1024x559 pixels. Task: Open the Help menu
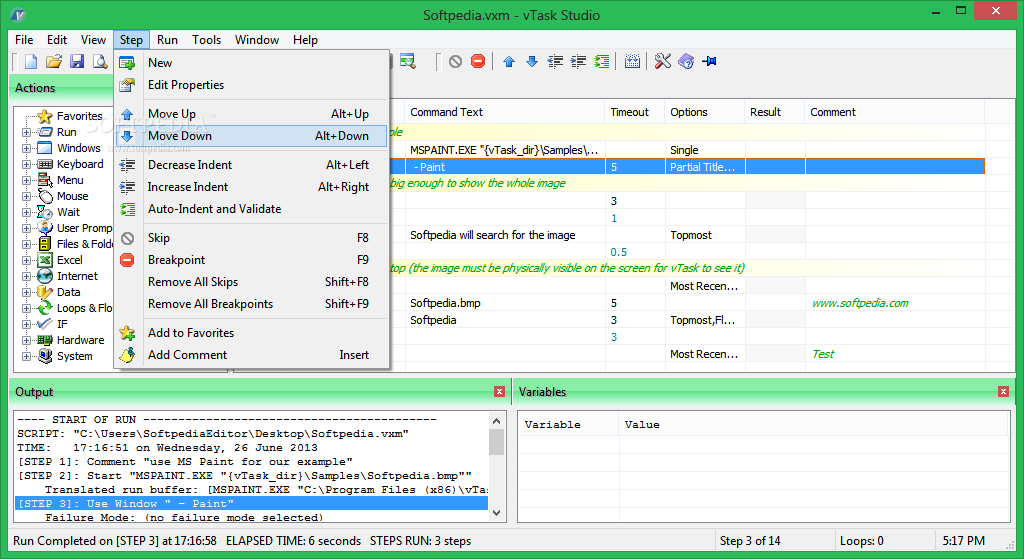pyautogui.click(x=305, y=40)
